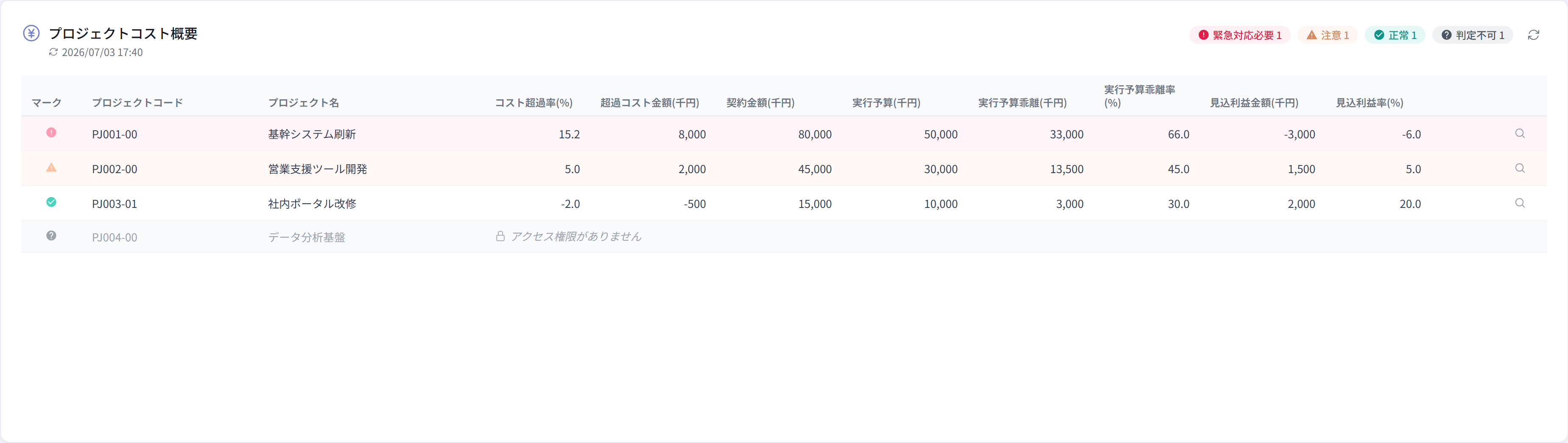Viewport: 1568px width, 443px height.
Task: Click expected profit rate 20.0
Action: [1410, 204]
